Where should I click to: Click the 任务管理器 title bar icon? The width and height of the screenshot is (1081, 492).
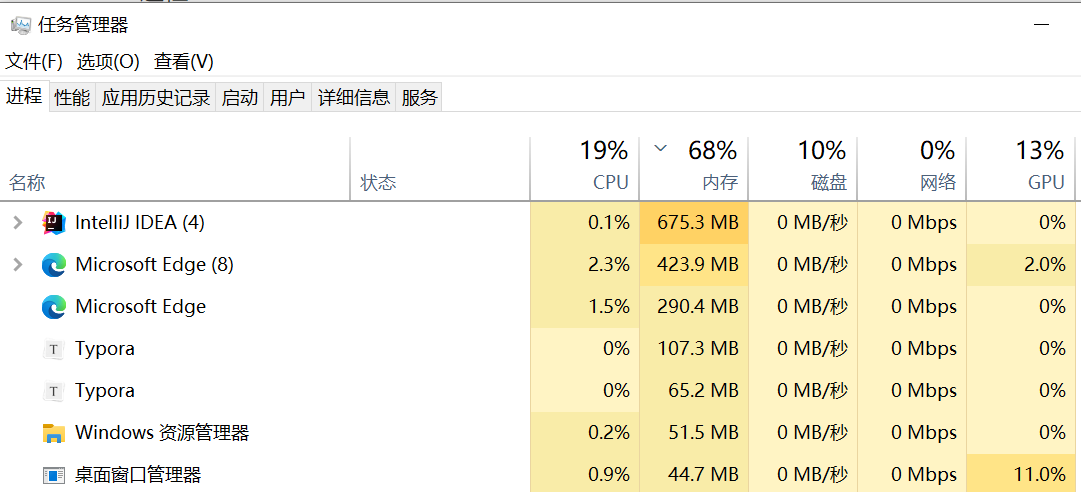(21, 26)
